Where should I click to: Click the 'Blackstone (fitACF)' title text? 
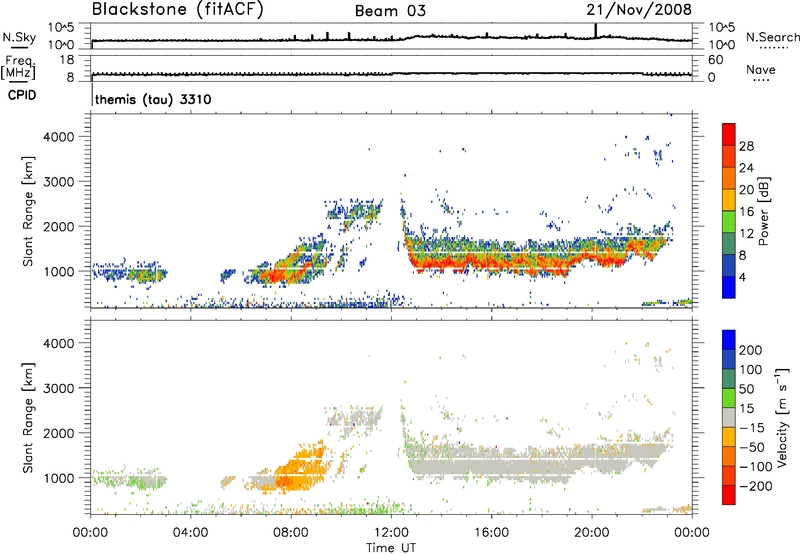[x=178, y=9]
